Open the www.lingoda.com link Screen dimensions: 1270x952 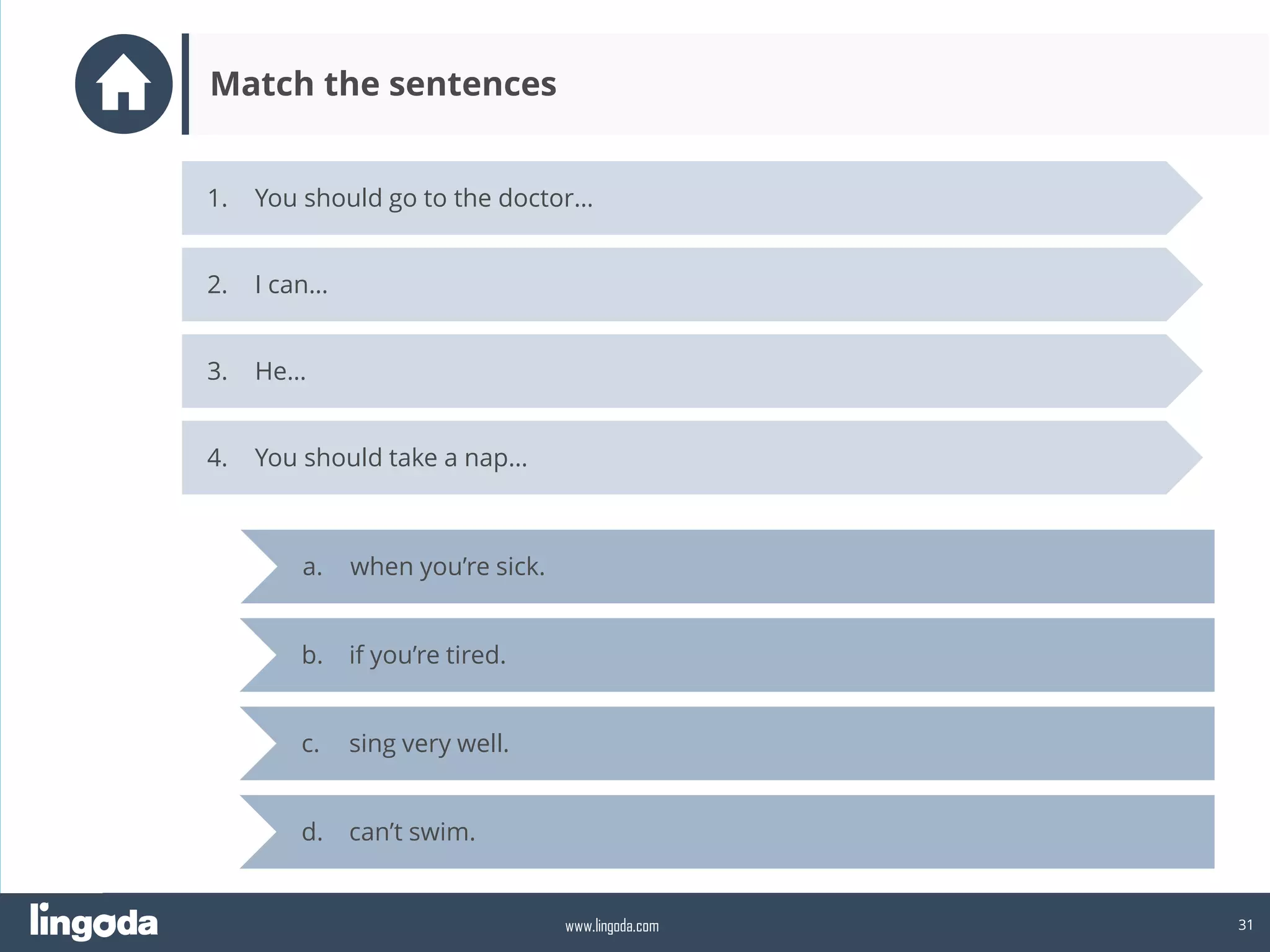coord(611,926)
